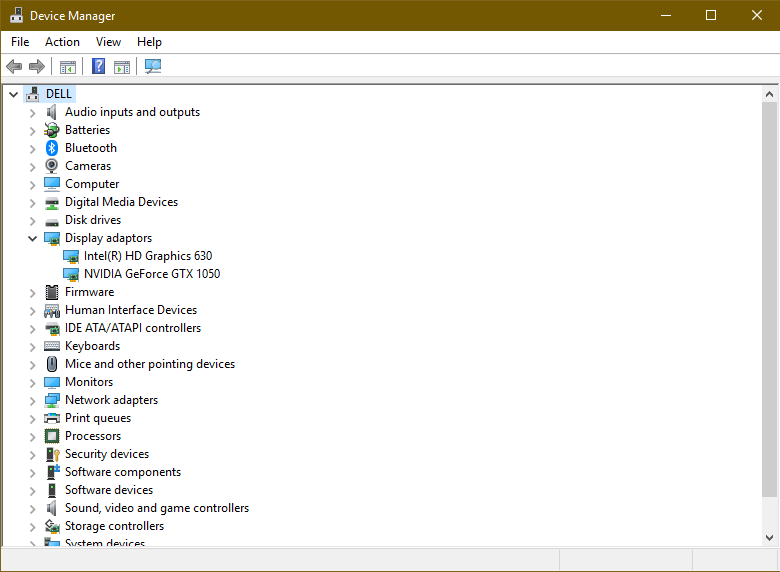Collapse the Display adaptors category
The image size is (780, 572).
(x=32, y=238)
